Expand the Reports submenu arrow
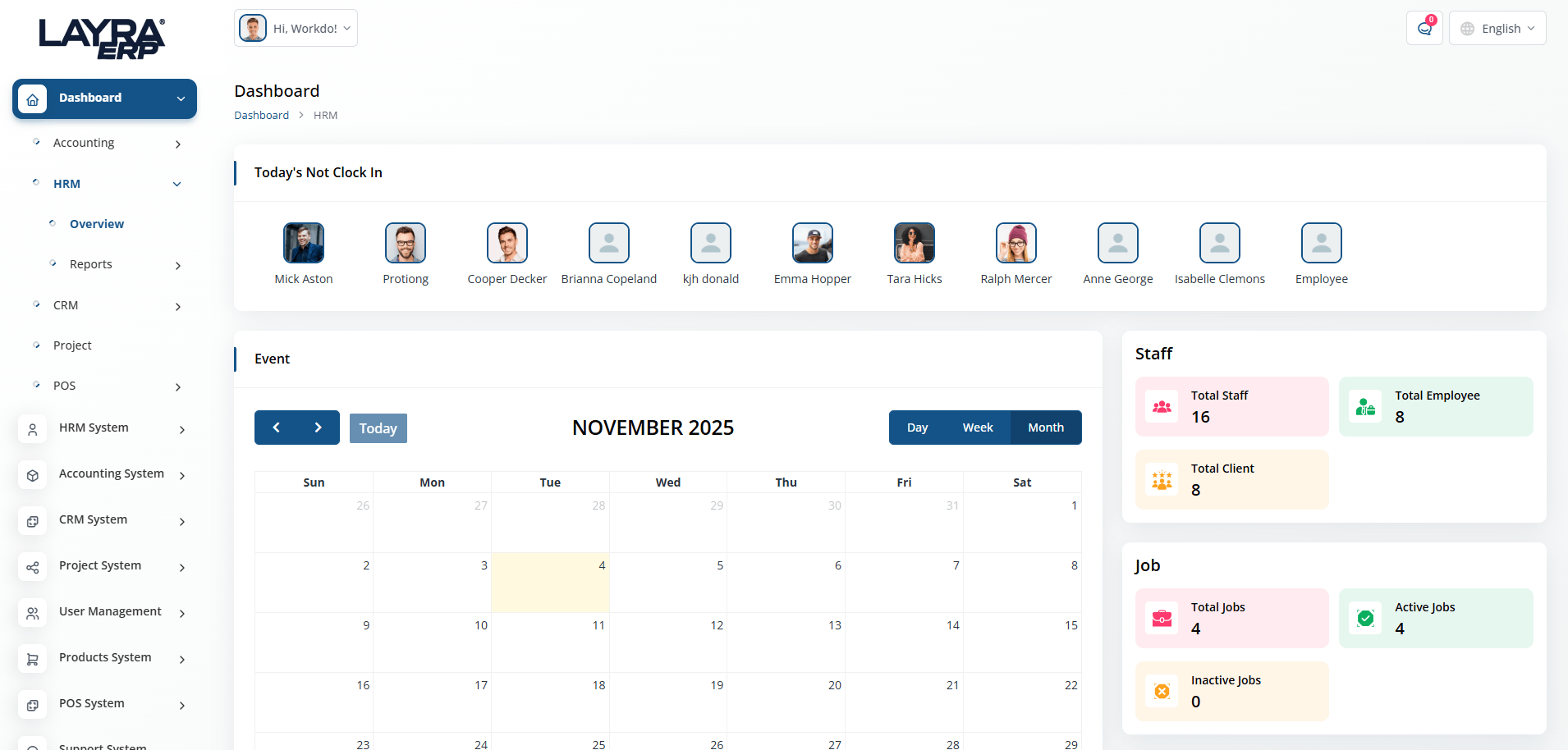This screenshot has width=1568, height=750. point(178,266)
